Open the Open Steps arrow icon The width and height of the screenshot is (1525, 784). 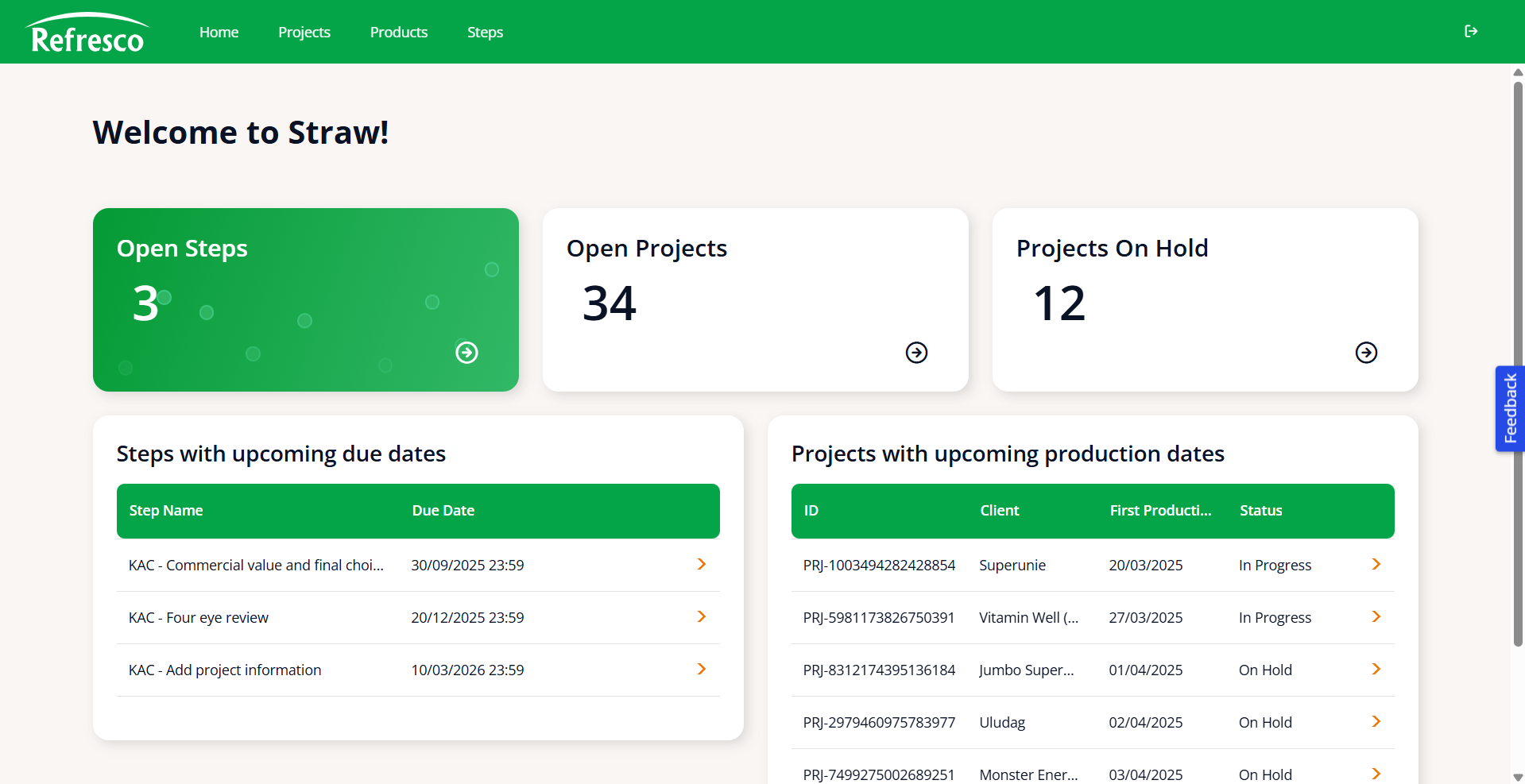coord(466,352)
